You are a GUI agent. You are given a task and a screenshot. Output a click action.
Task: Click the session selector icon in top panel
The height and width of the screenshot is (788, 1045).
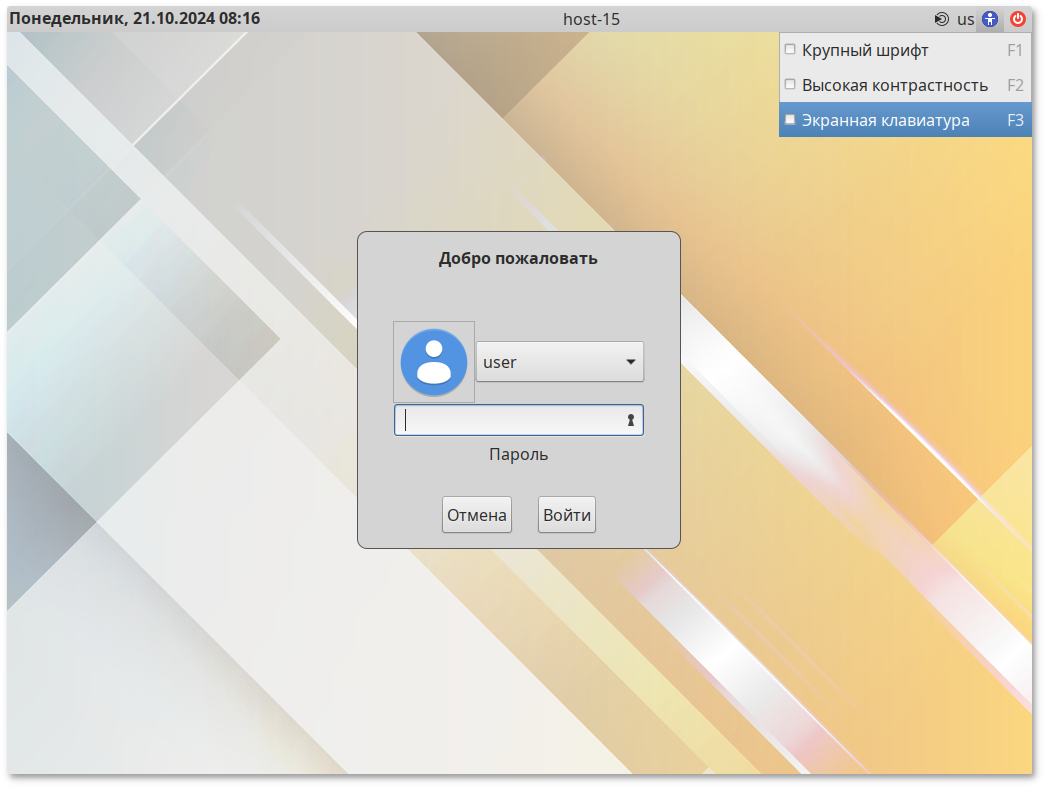pyautogui.click(x=941, y=19)
